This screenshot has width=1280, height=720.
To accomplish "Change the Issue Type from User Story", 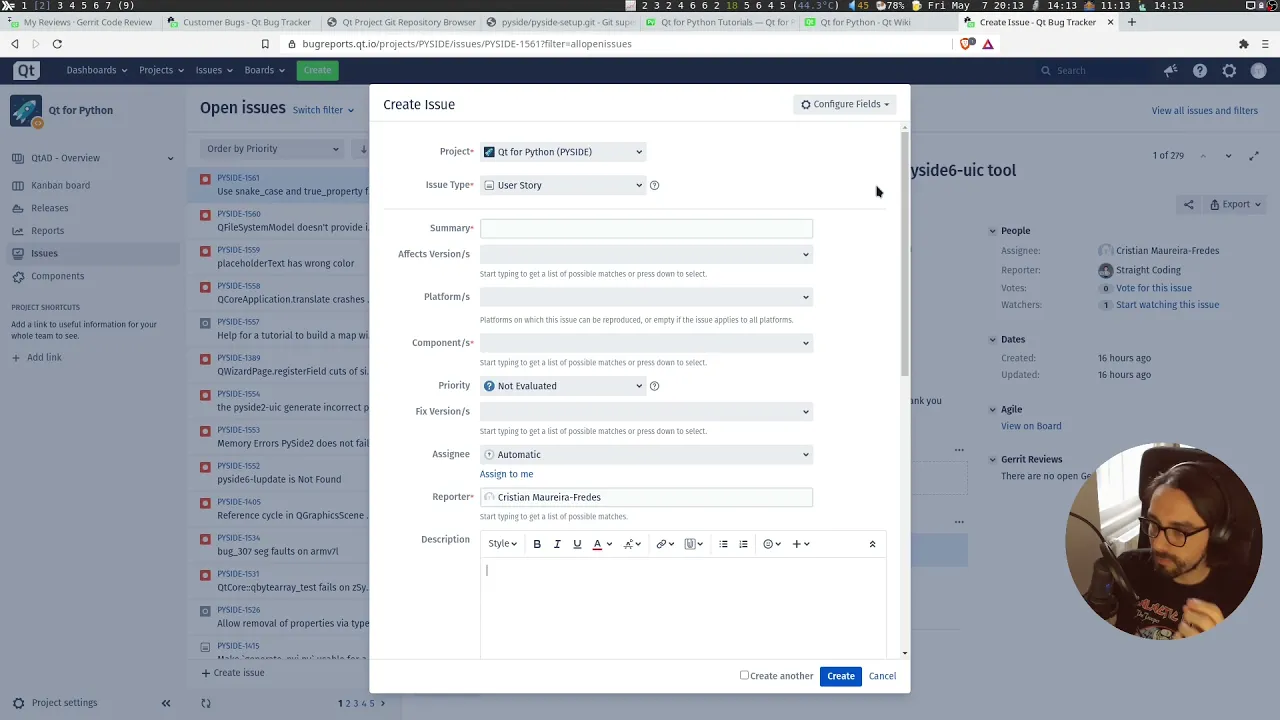I will [x=562, y=185].
